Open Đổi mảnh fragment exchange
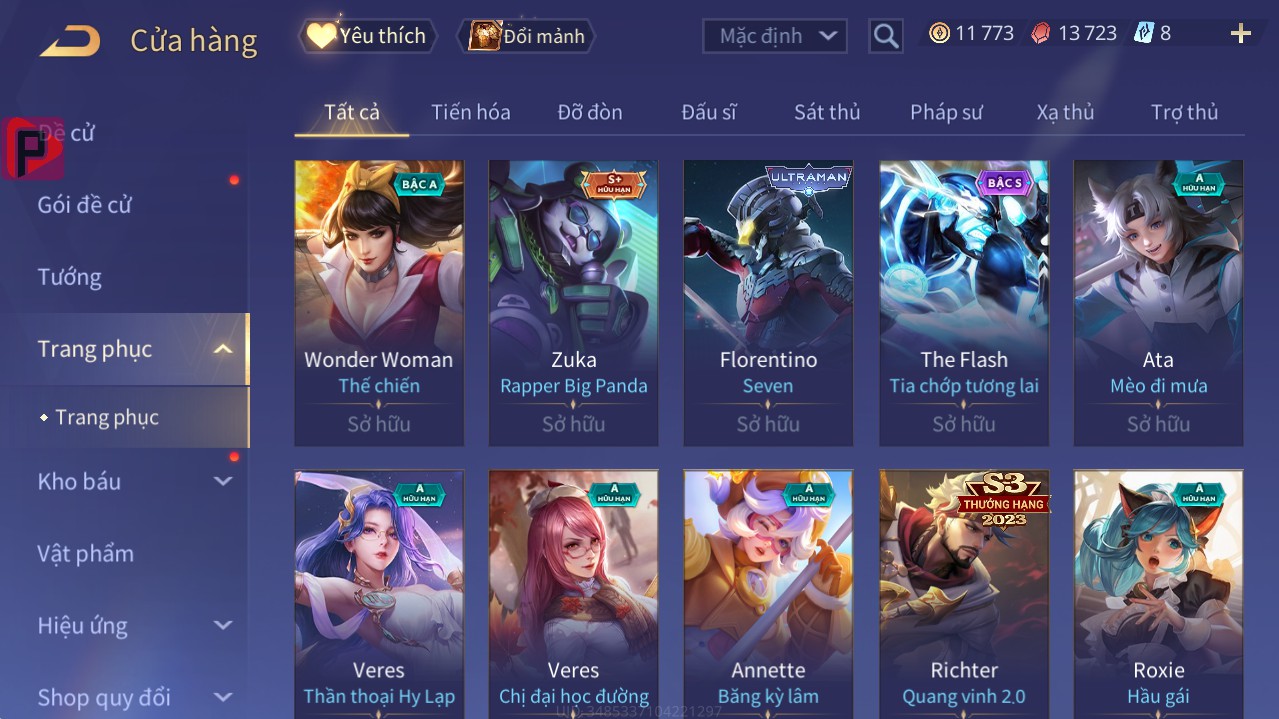The image size is (1279, 719). [x=526, y=36]
